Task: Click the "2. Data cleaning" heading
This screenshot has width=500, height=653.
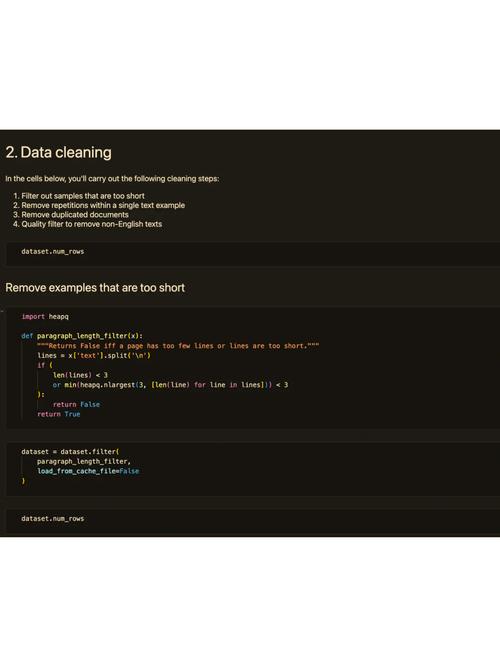Action: [58, 152]
